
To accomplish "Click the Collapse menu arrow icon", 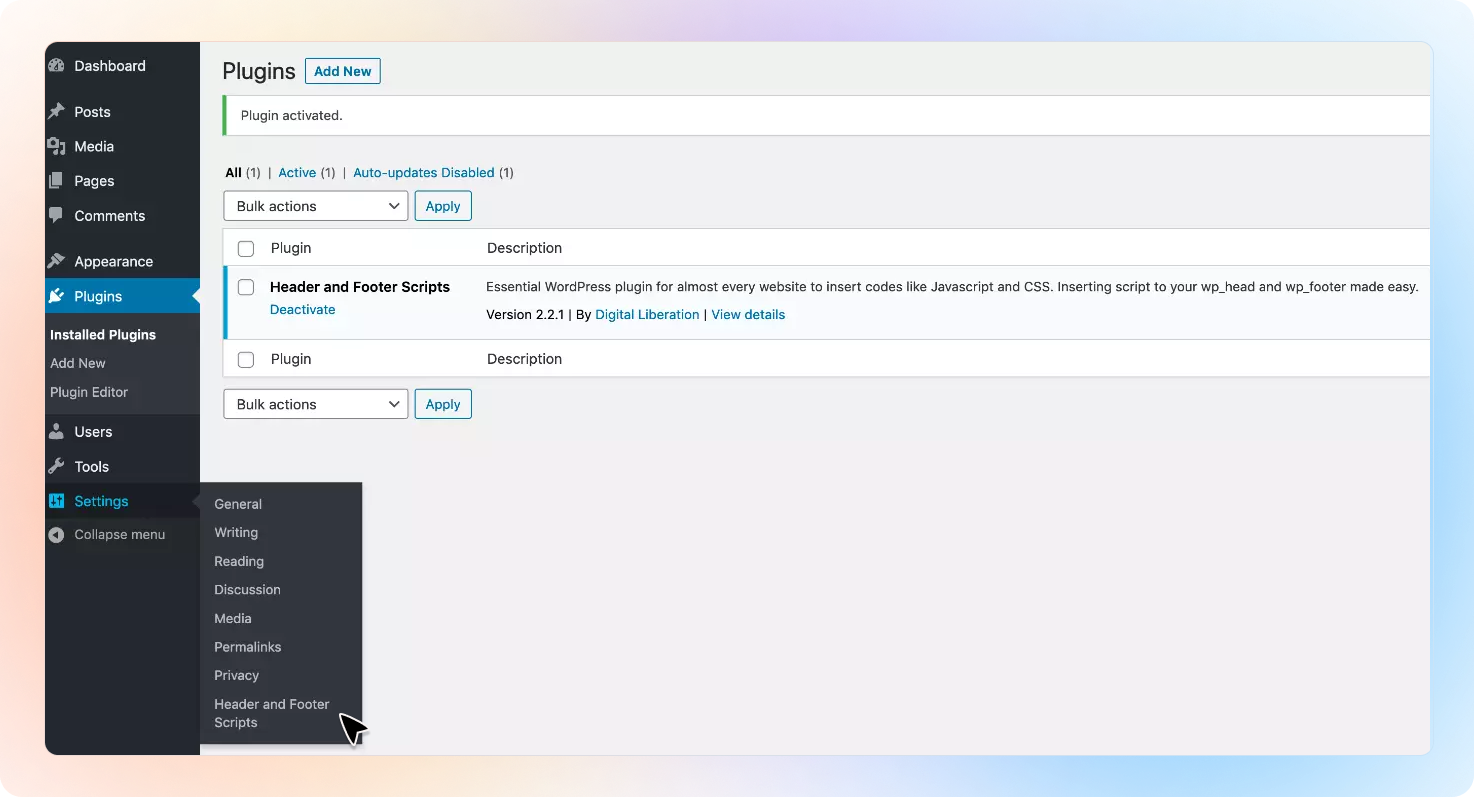I will (56, 535).
